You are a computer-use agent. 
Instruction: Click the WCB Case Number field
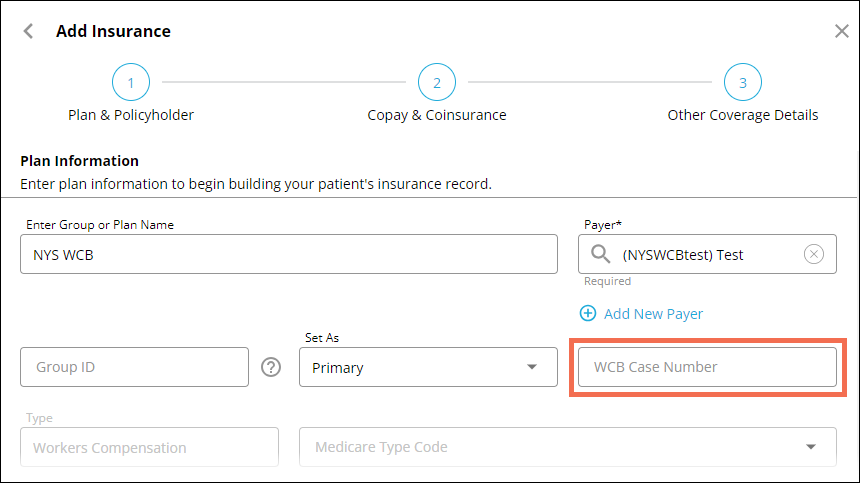707,367
